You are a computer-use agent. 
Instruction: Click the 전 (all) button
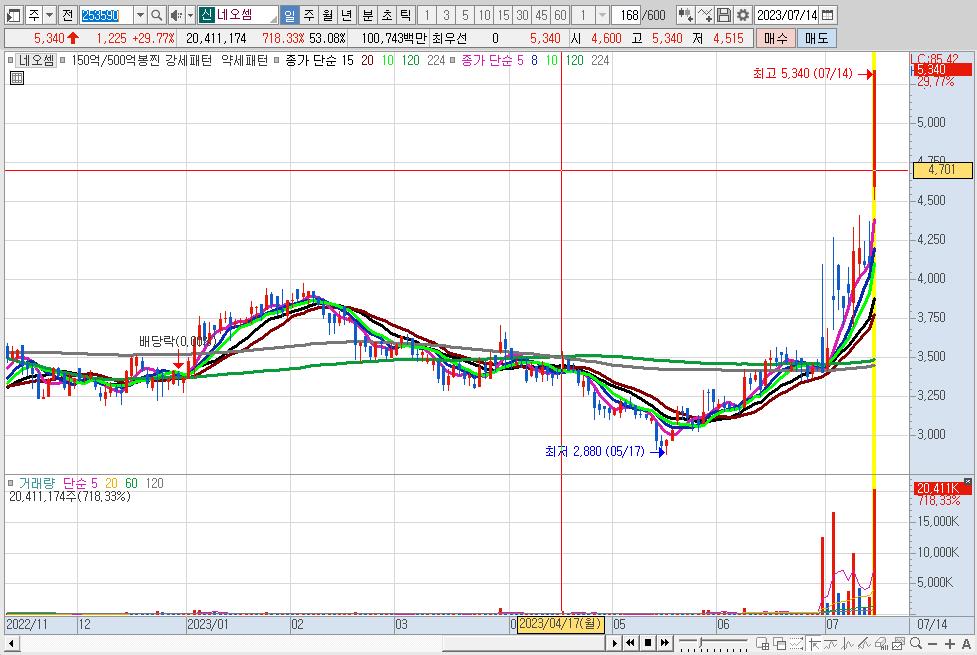[67, 14]
